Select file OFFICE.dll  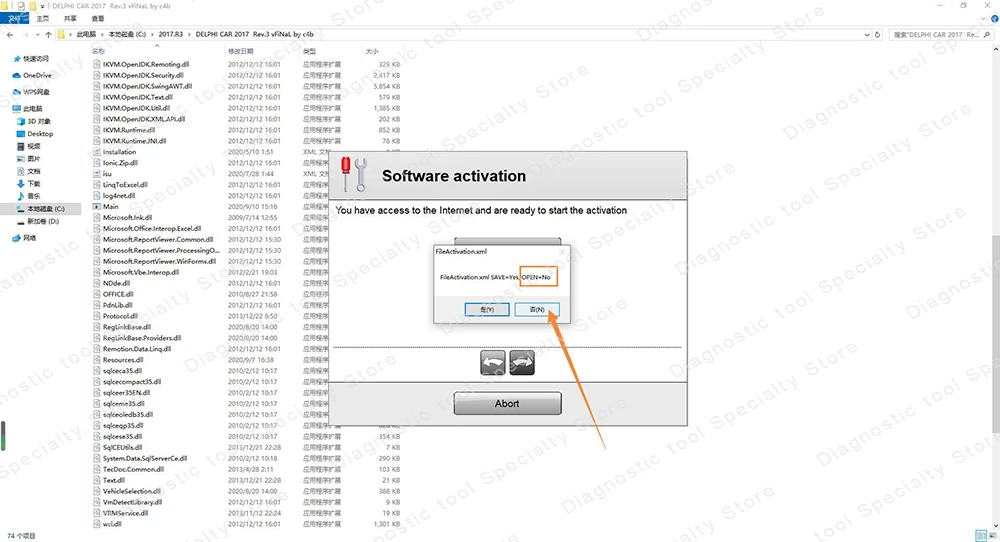[x=118, y=294]
